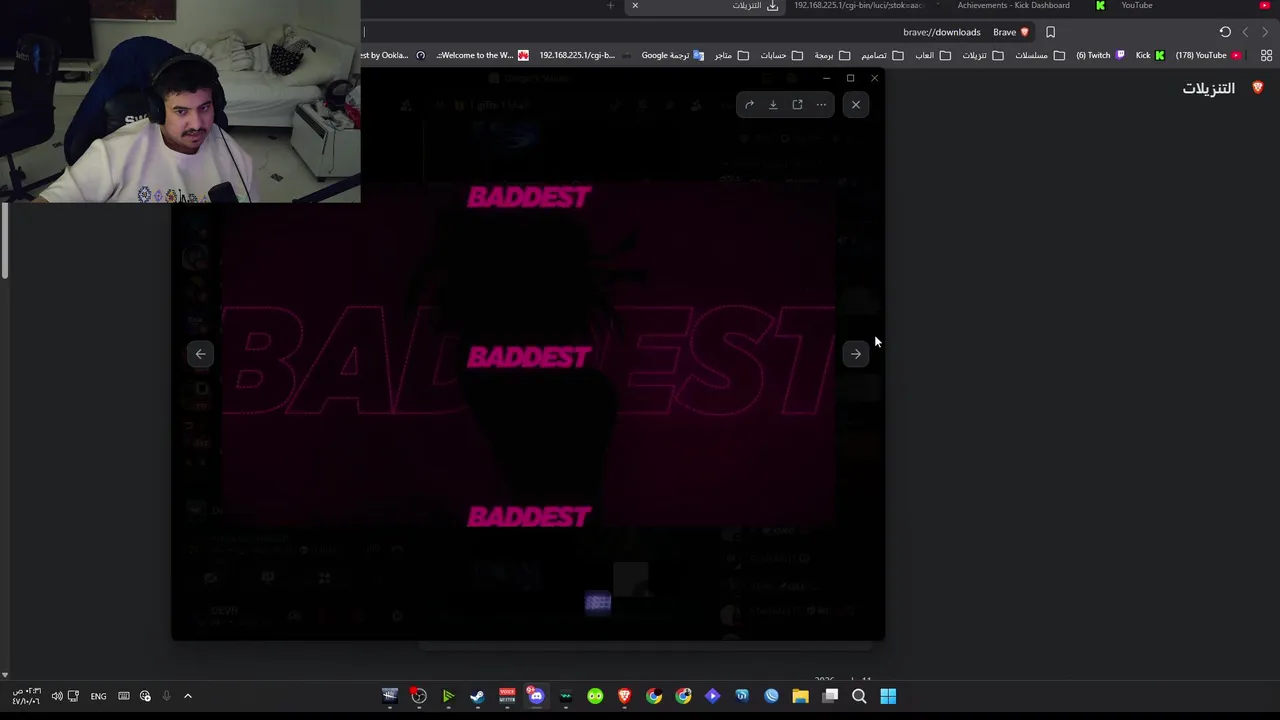This screenshot has height=720, width=1280.
Task: Click the BADDEST image in viewer
Action: (528, 355)
